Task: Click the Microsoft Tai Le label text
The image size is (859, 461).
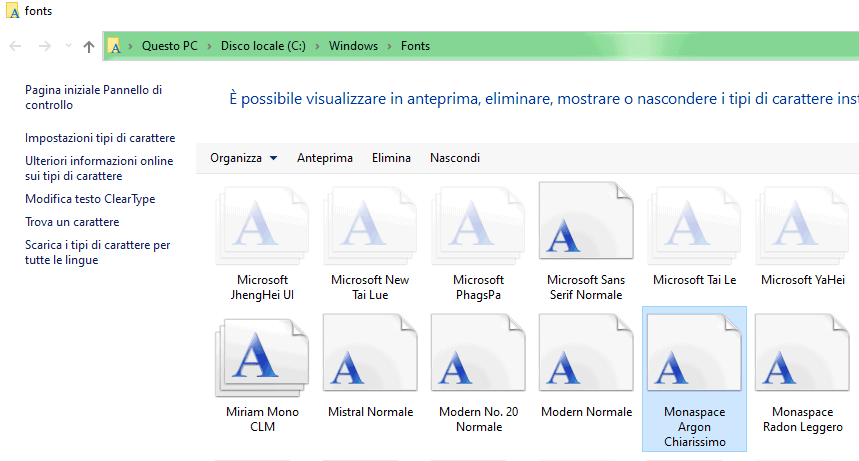Action: [x=694, y=280]
